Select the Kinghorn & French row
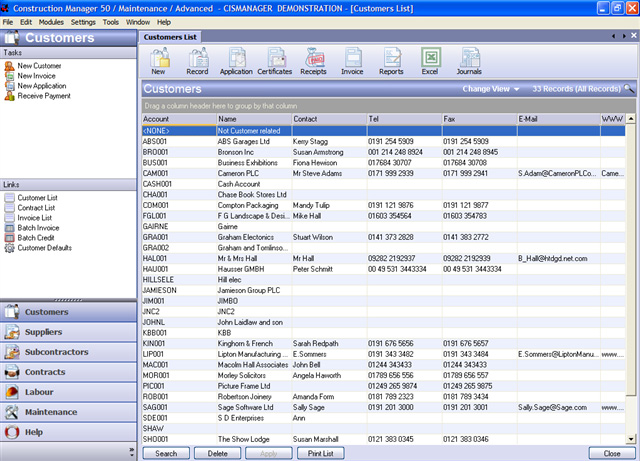This screenshot has height=461, width=640. (383, 343)
